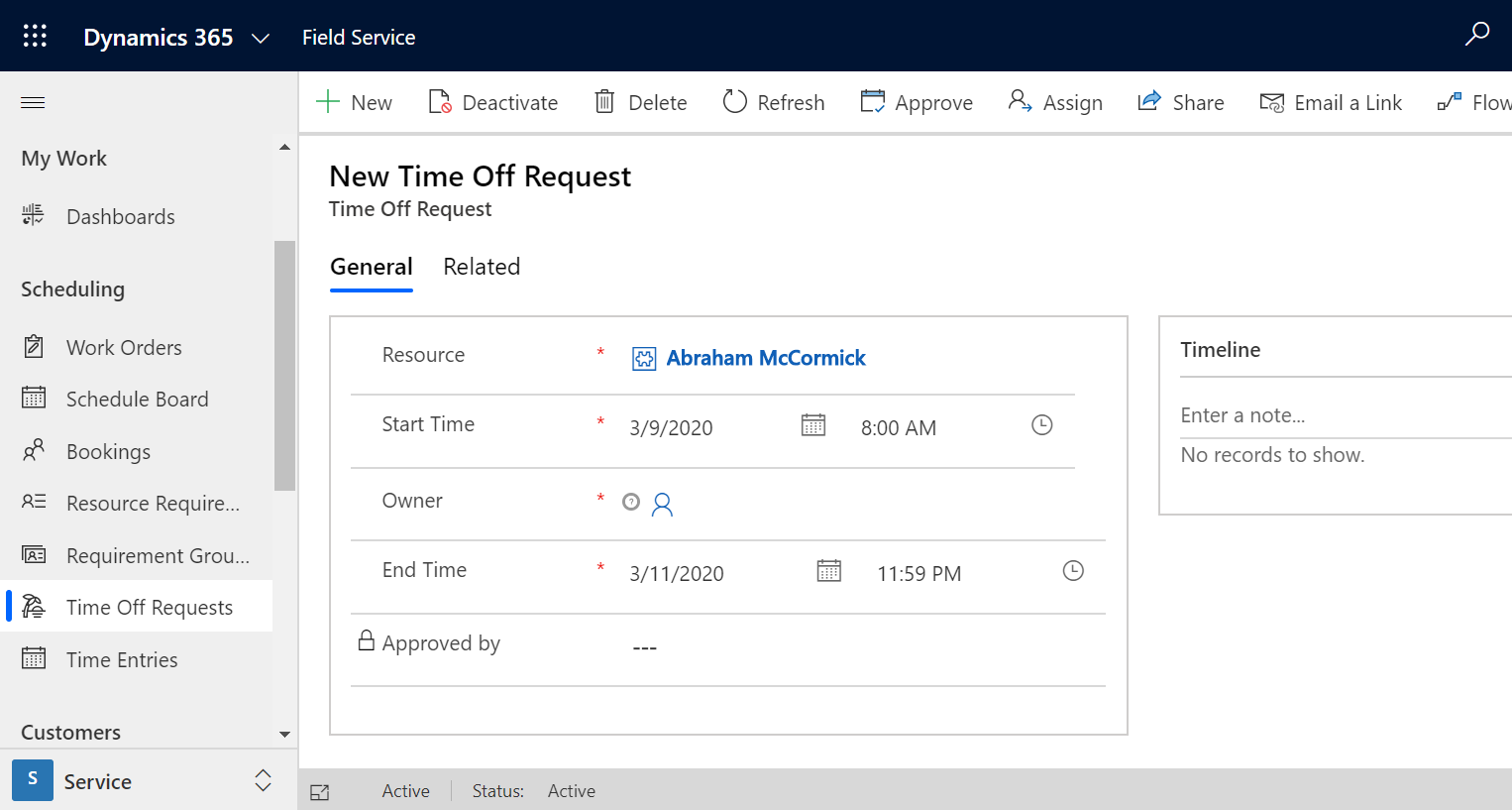Viewport: 1512px width, 810px height.
Task: Open the Abraham McCormick resource link
Action: click(766, 358)
